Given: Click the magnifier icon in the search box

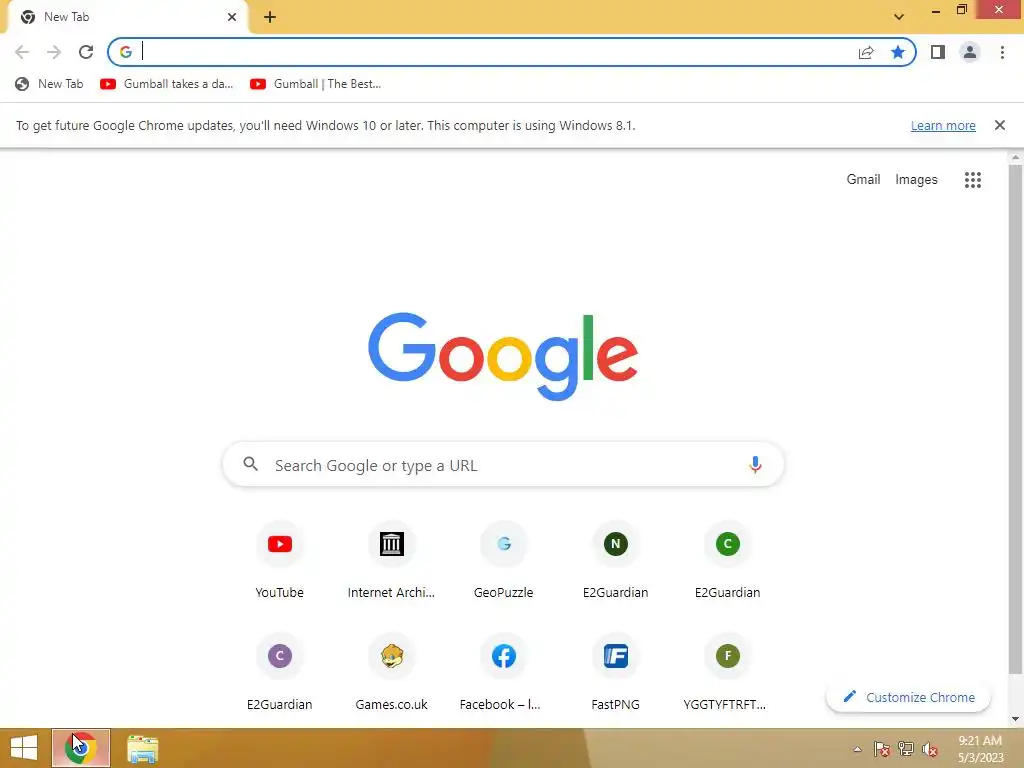Looking at the screenshot, I should (x=250, y=464).
